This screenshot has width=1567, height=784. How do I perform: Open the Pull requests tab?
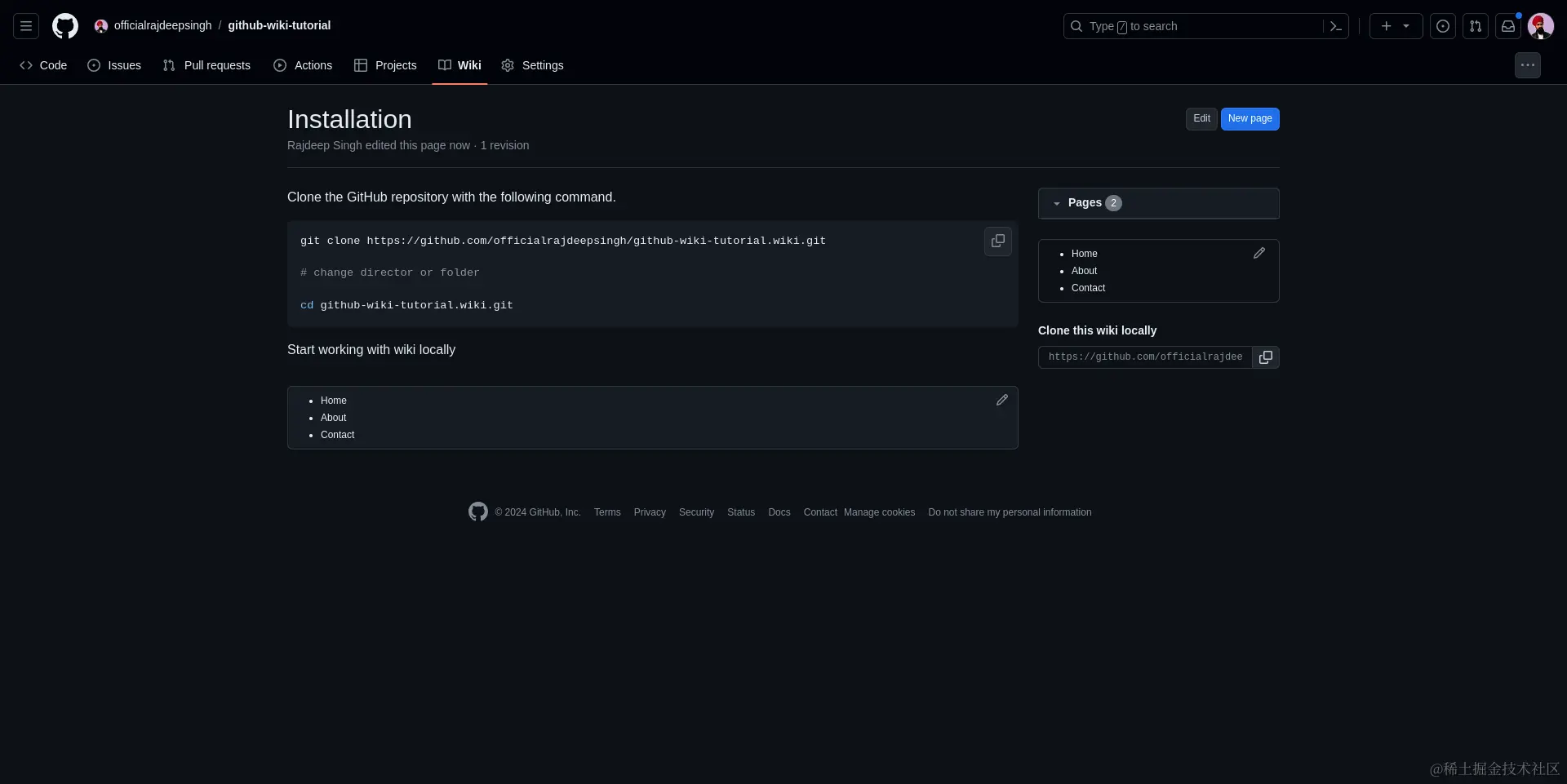pos(206,65)
